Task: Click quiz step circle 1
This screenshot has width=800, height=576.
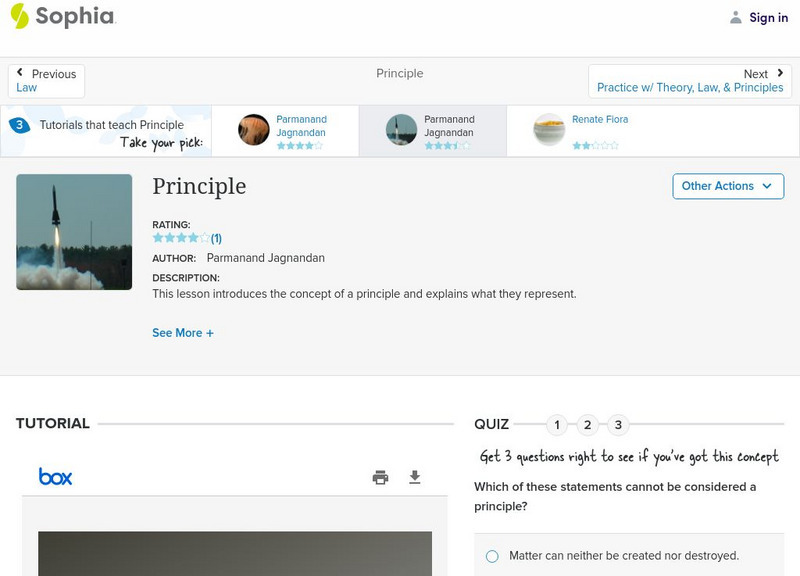Action: tap(557, 424)
